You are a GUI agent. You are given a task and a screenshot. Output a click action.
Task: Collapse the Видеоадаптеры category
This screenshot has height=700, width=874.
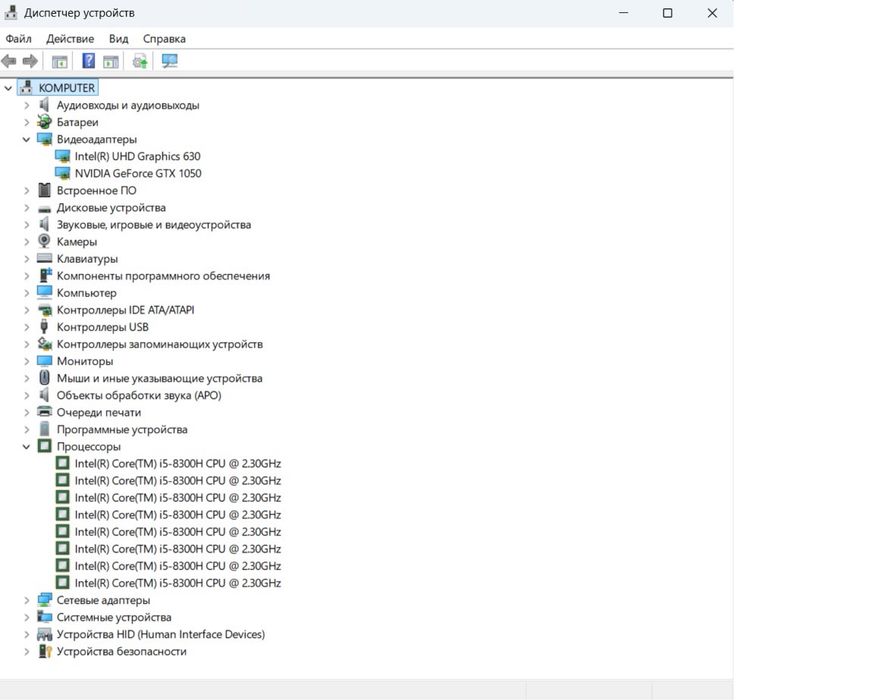pyautogui.click(x=26, y=139)
